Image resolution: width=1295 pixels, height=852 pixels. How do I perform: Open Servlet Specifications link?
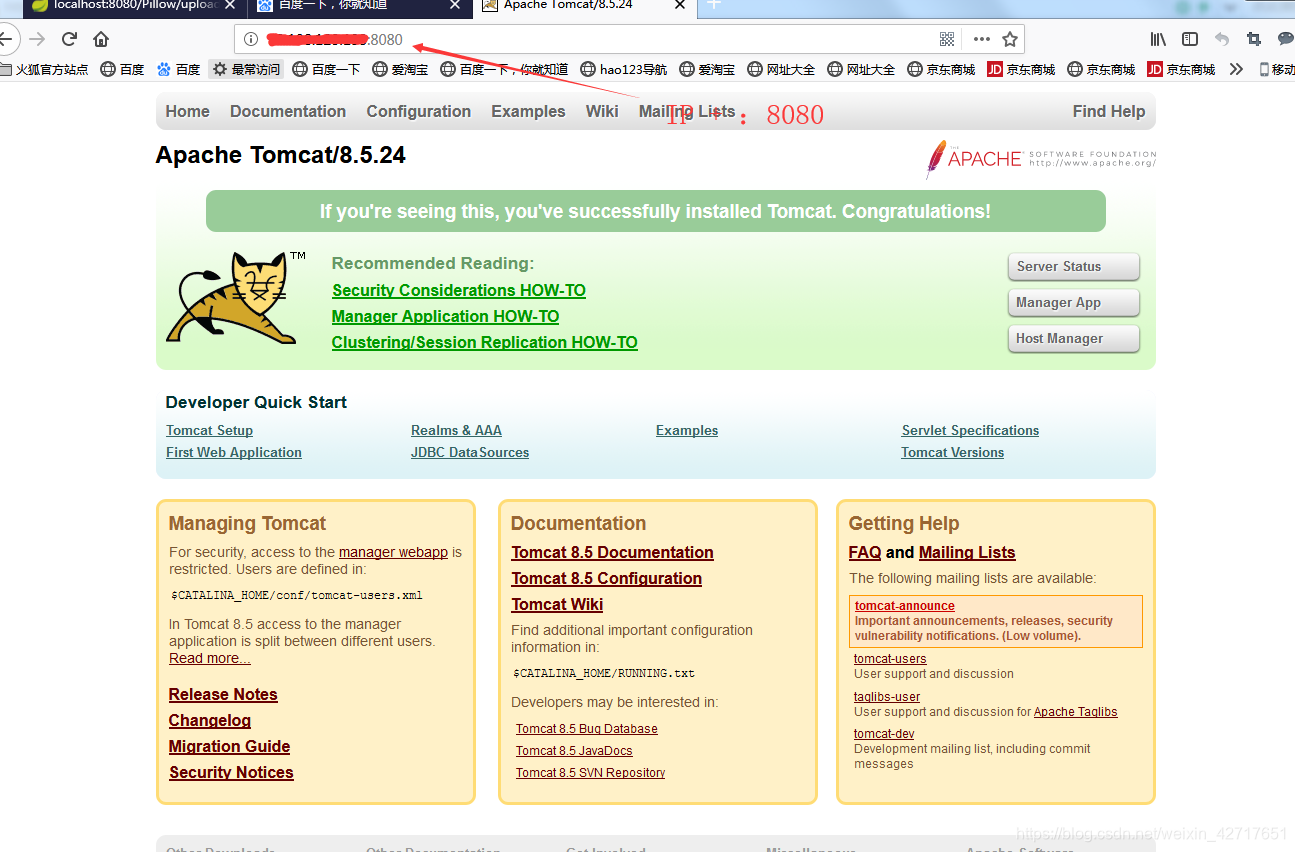click(970, 430)
